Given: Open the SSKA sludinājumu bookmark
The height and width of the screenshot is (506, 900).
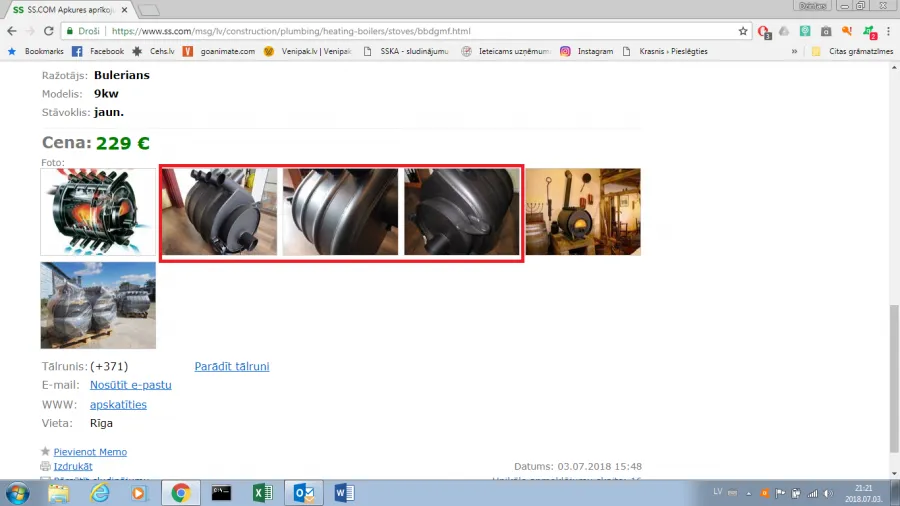Looking at the screenshot, I should [x=406, y=51].
